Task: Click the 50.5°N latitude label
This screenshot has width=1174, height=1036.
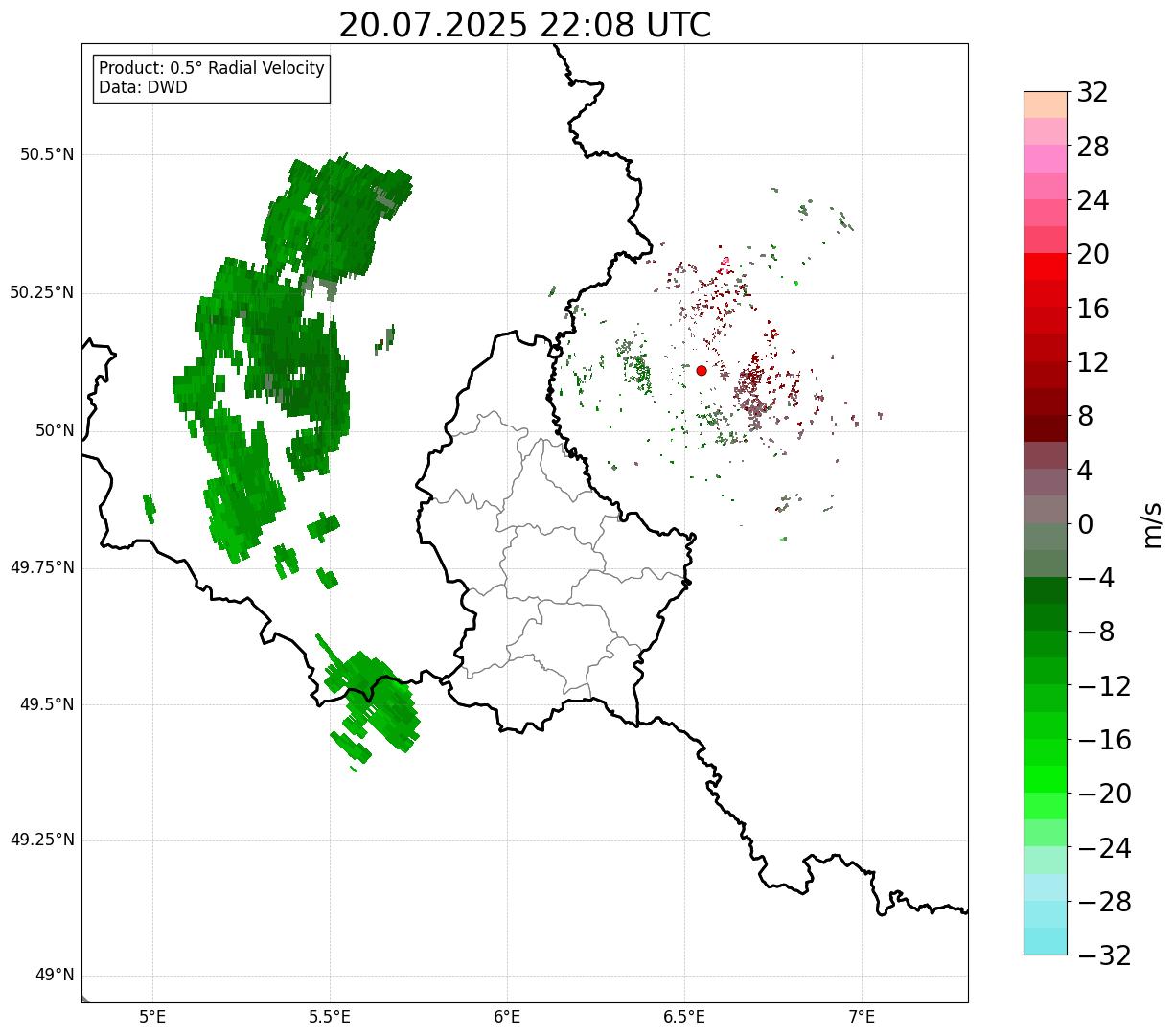Action: coord(47,154)
